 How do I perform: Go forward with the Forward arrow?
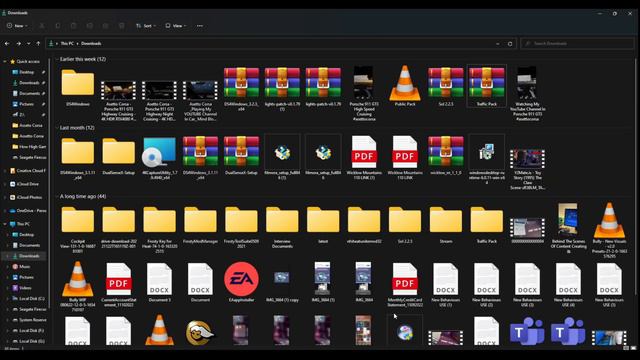pos(18,43)
